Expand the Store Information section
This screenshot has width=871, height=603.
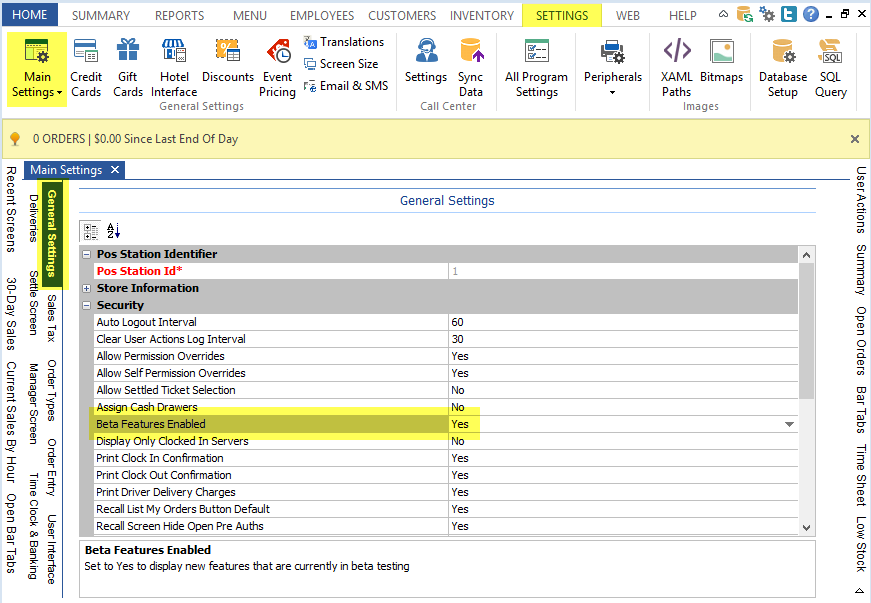tap(87, 288)
